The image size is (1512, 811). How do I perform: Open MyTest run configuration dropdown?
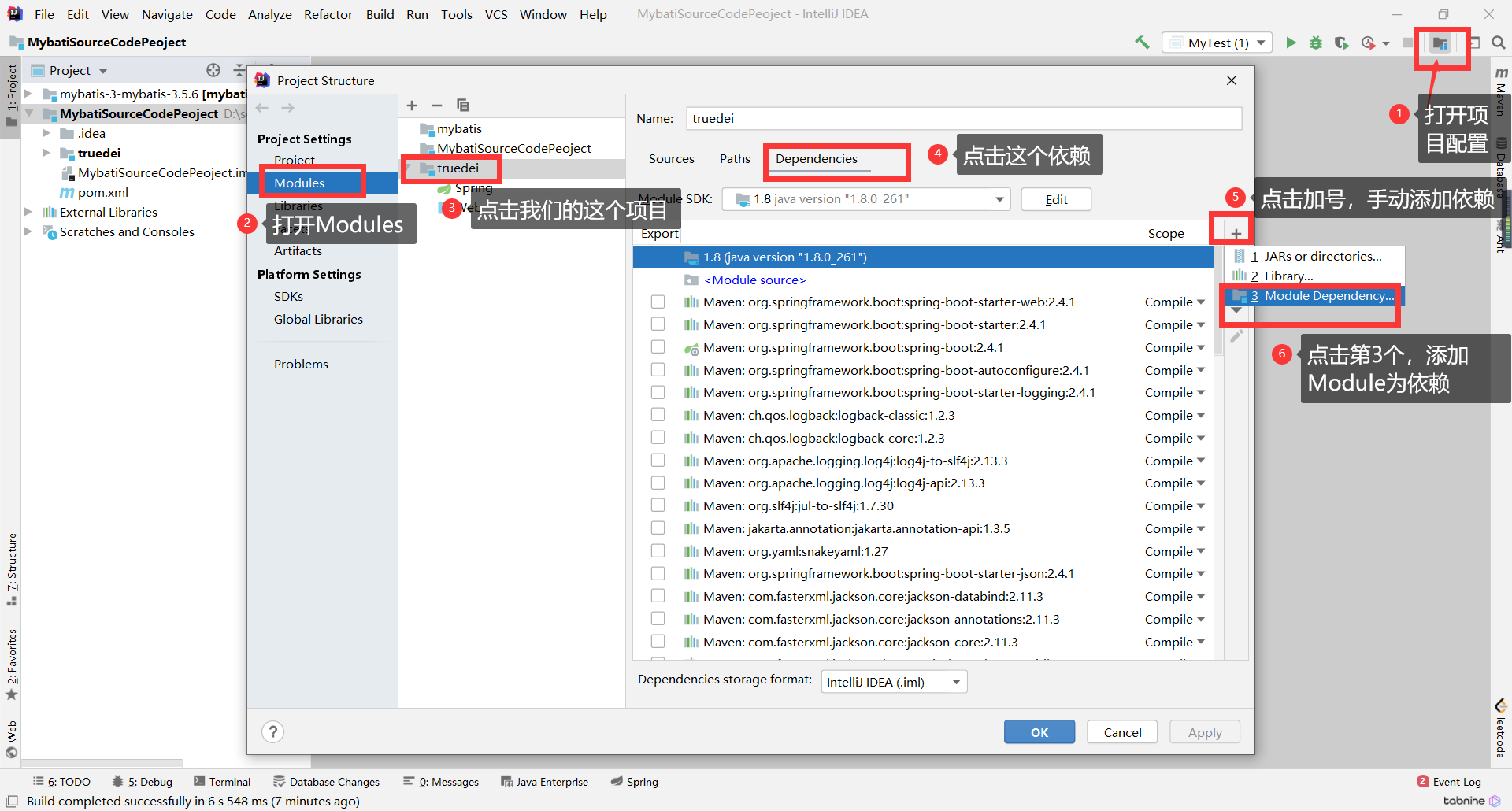pyautogui.click(x=1217, y=43)
